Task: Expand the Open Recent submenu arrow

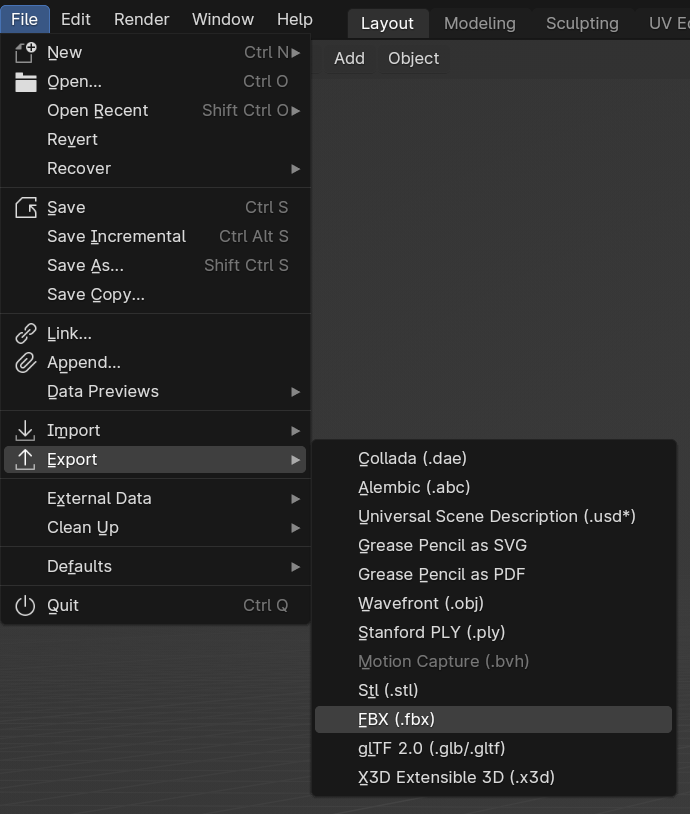Action: pyautogui.click(x=295, y=111)
